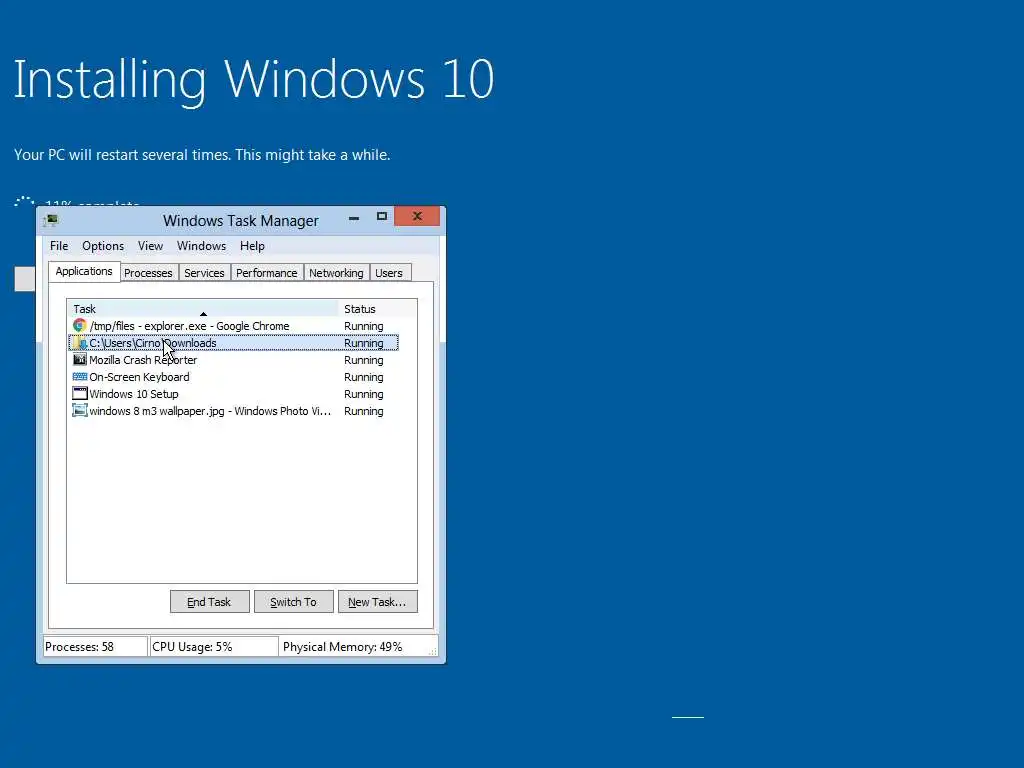Click the Chrome icon in the task list
1024x768 pixels.
point(80,325)
